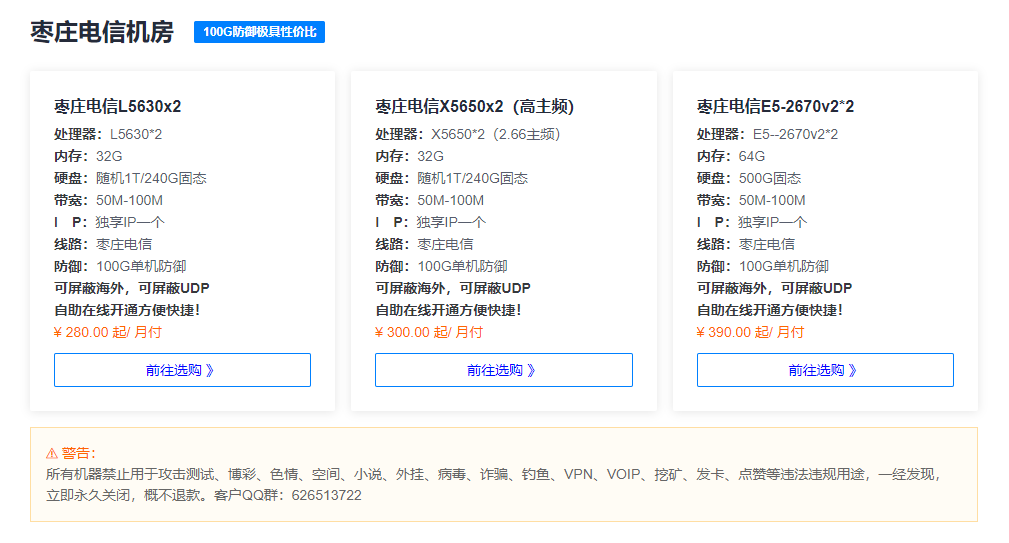
Task: Click the 枣庄电信X5650x2 (高主频) card title
Action: (x=474, y=106)
